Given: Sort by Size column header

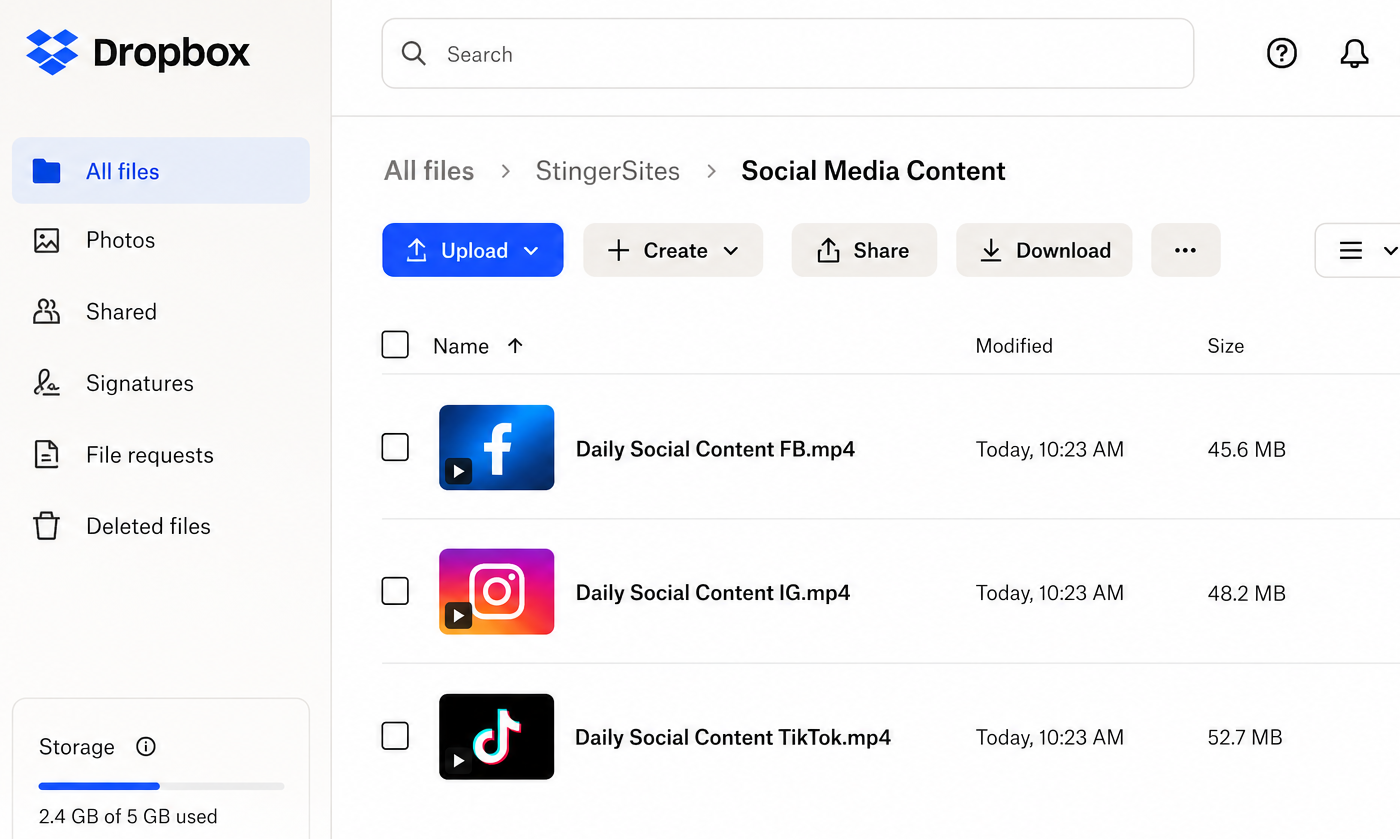Looking at the screenshot, I should (1226, 346).
